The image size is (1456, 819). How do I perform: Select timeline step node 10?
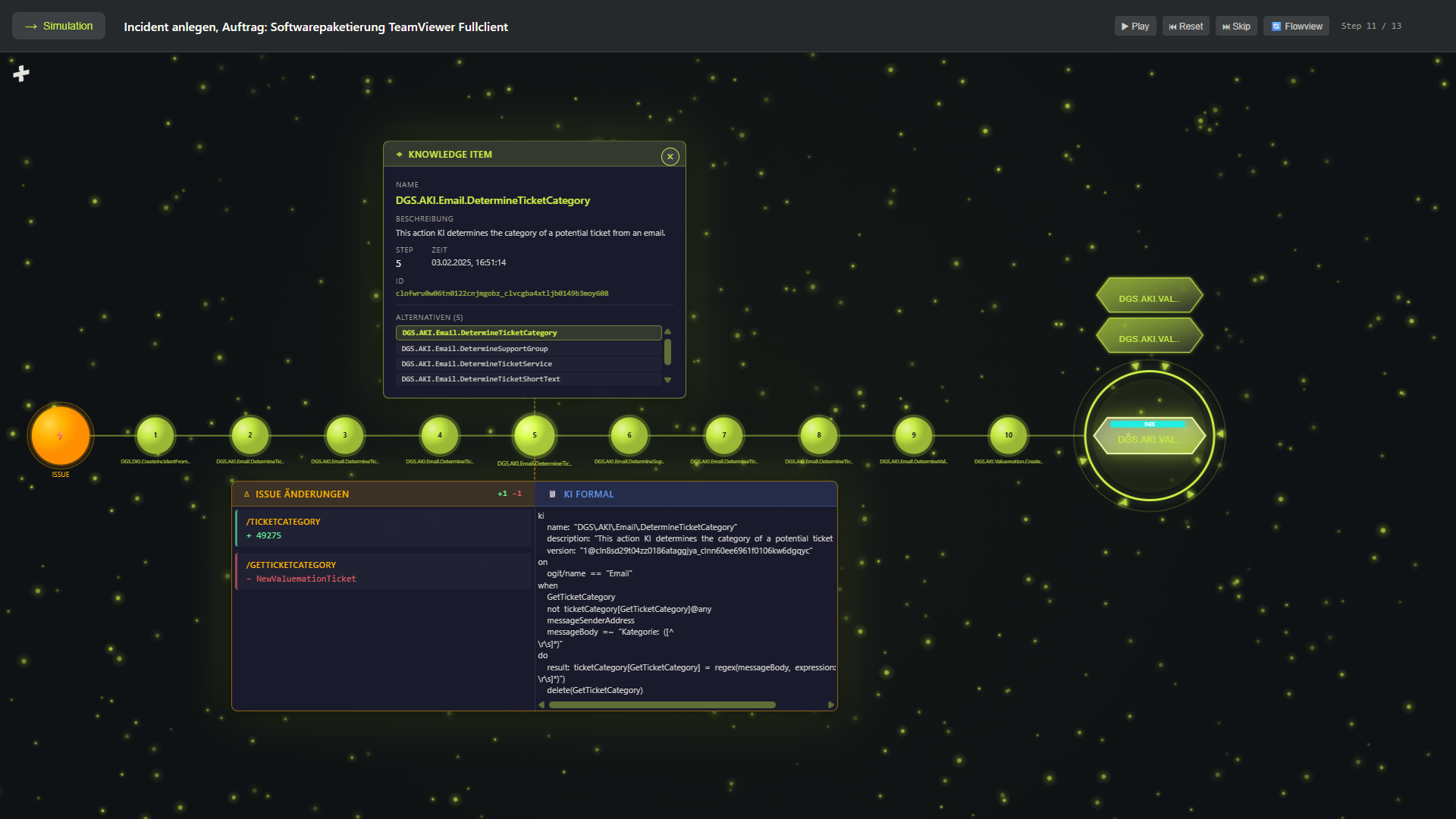[x=1009, y=435]
